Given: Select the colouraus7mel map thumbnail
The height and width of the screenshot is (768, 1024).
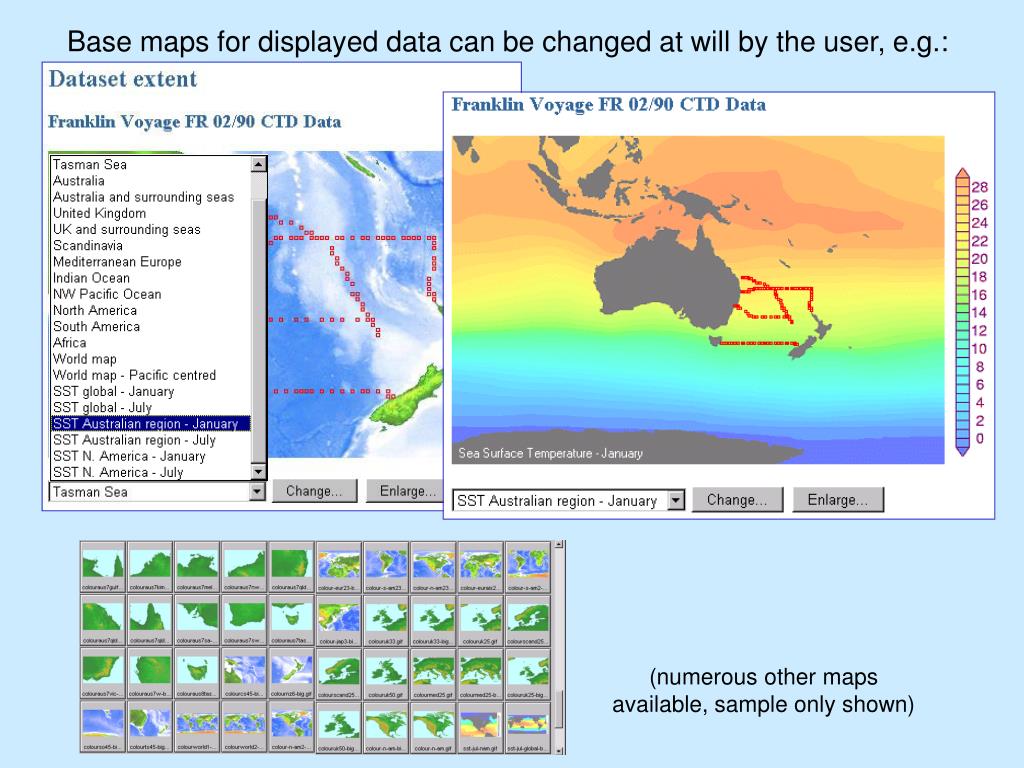Looking at the screenshot, I should 197,567.
